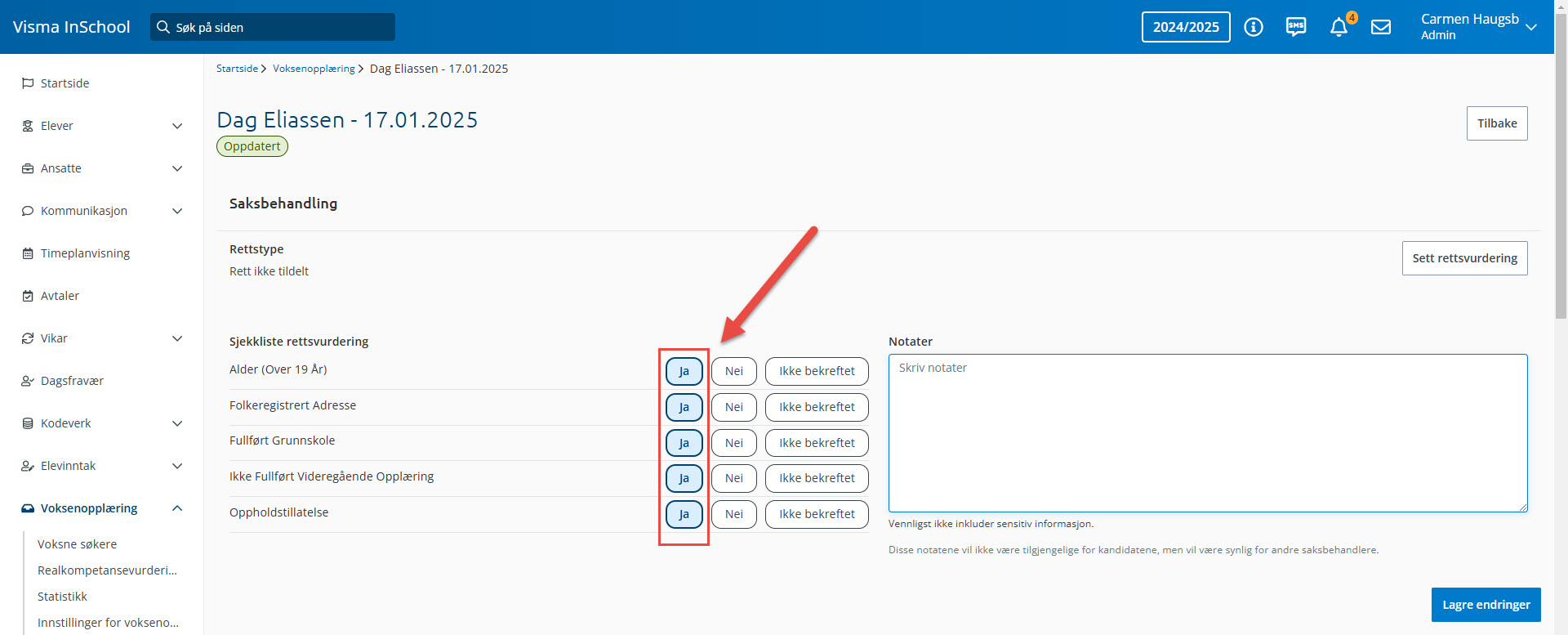Viewport: 1568px width, 635px height.
Task: Open Statistikk submenu item
Action: coord(62,597)
